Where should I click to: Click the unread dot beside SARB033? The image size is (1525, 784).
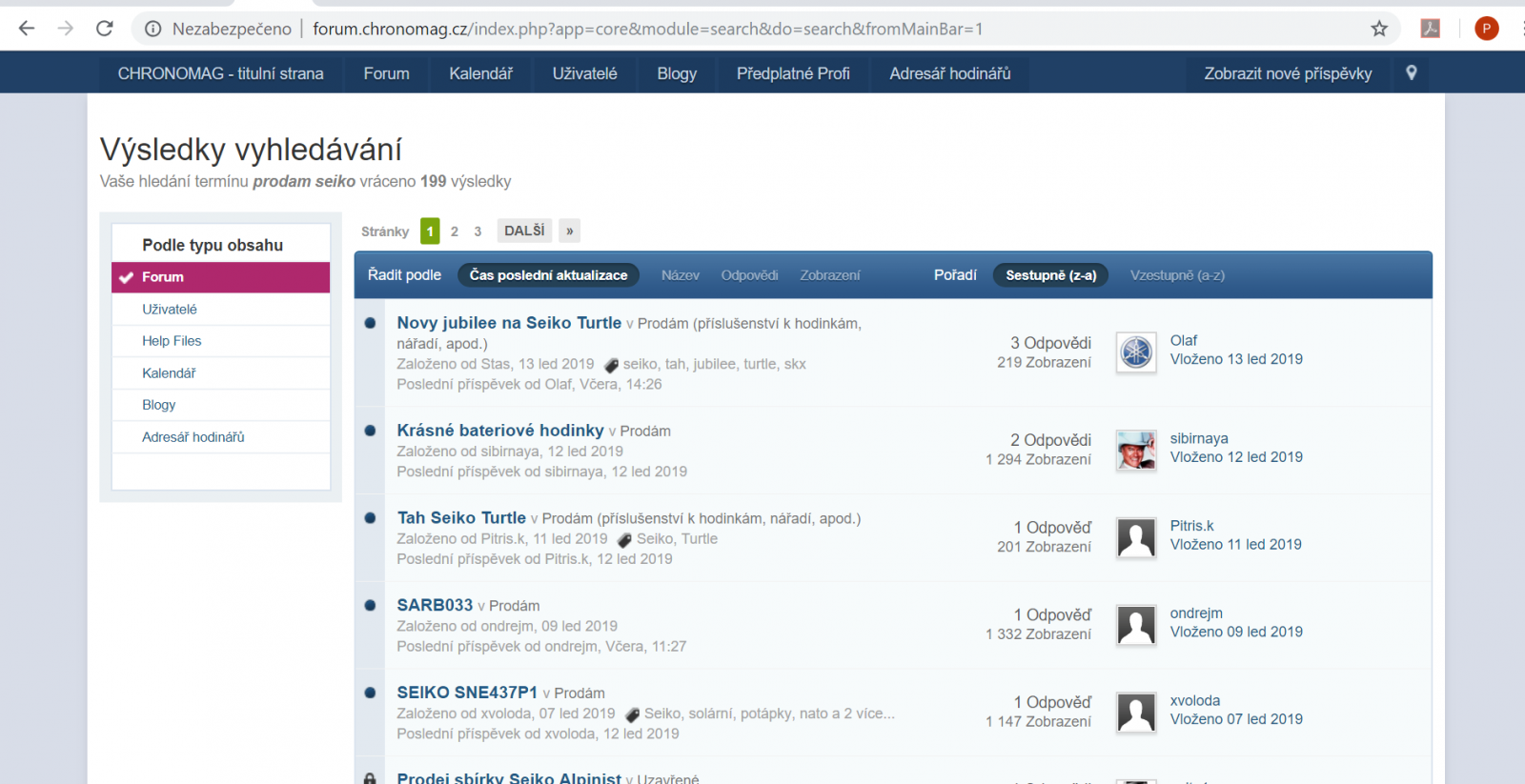pos(370,605)
